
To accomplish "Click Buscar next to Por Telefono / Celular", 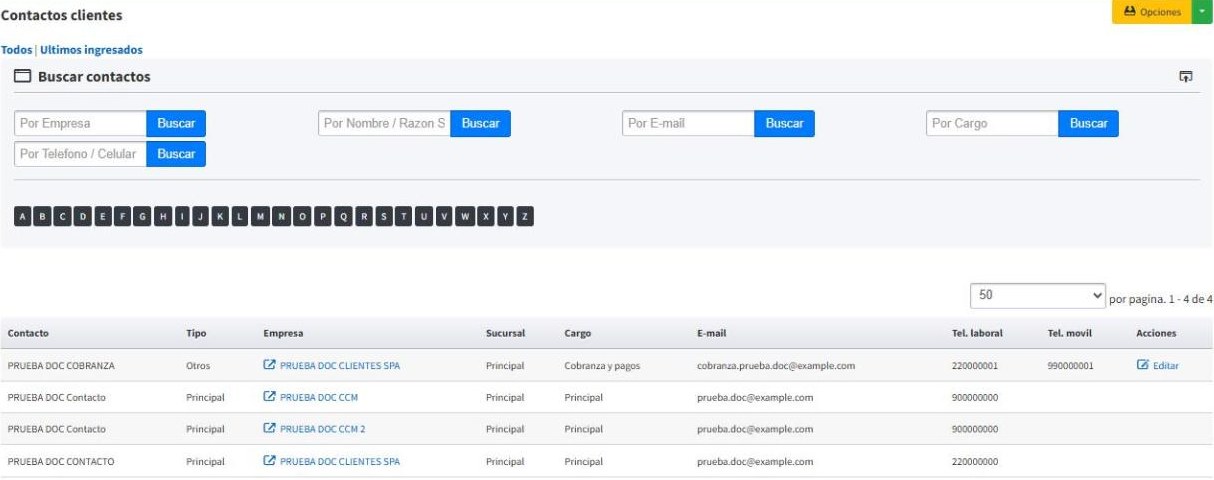I will [176, 154].
